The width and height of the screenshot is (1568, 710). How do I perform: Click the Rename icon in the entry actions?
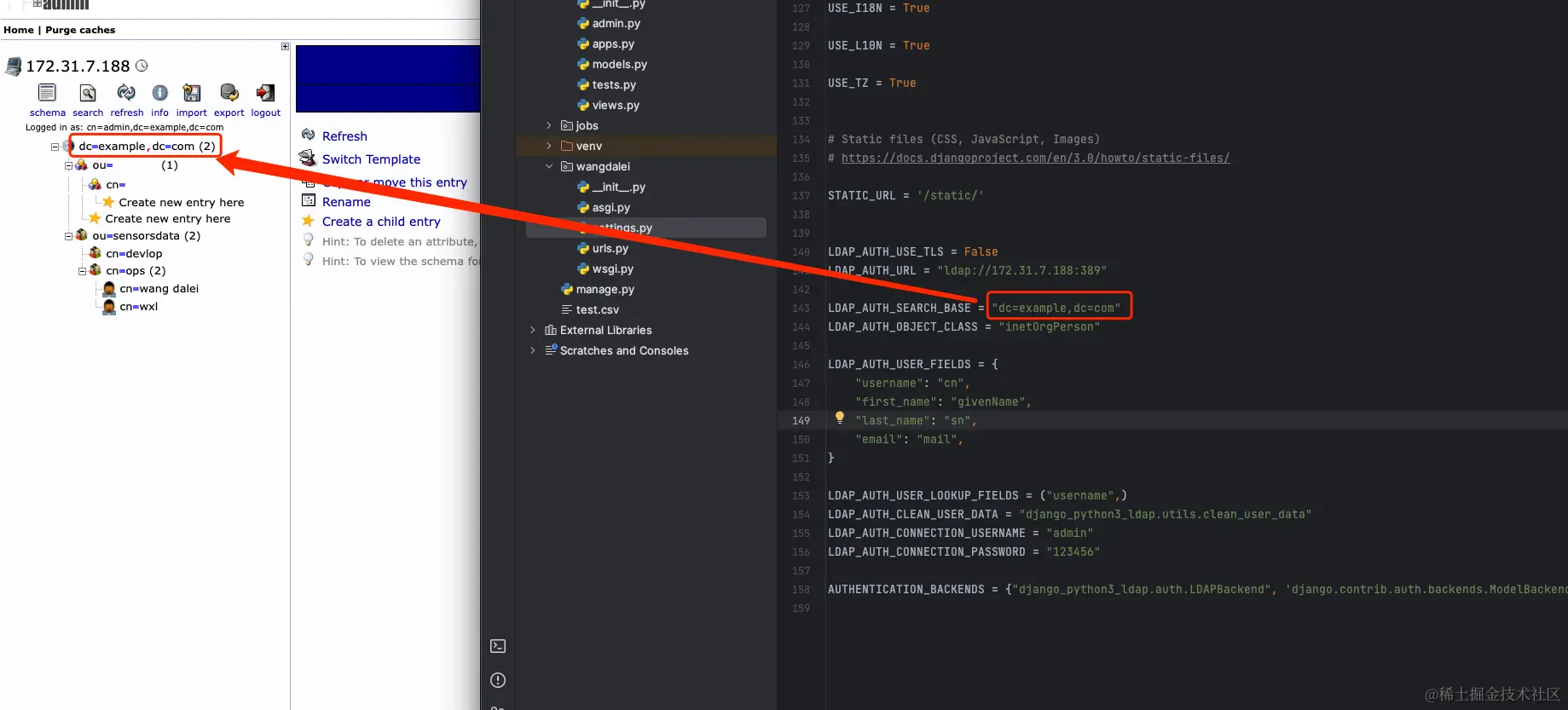click(309, 201)
